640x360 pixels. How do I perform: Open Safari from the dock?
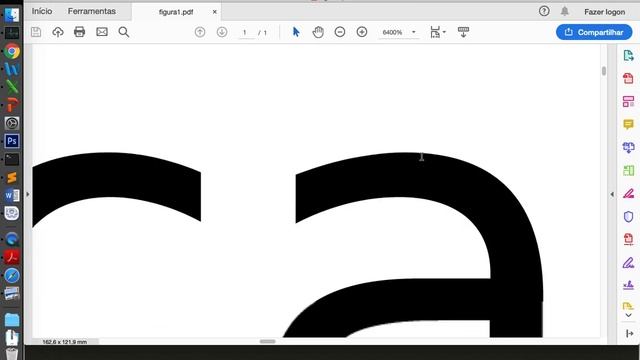12,276
